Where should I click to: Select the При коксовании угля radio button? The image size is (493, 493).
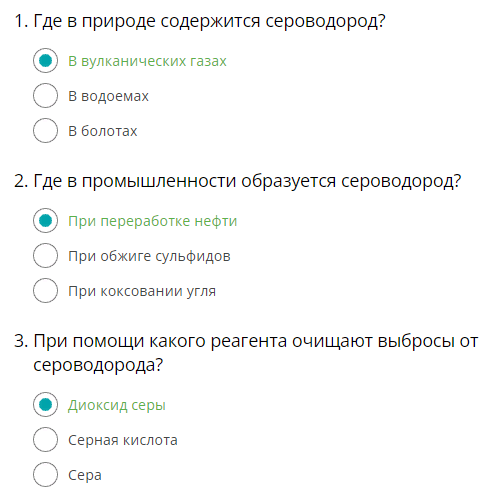click(x=45, y=291)
